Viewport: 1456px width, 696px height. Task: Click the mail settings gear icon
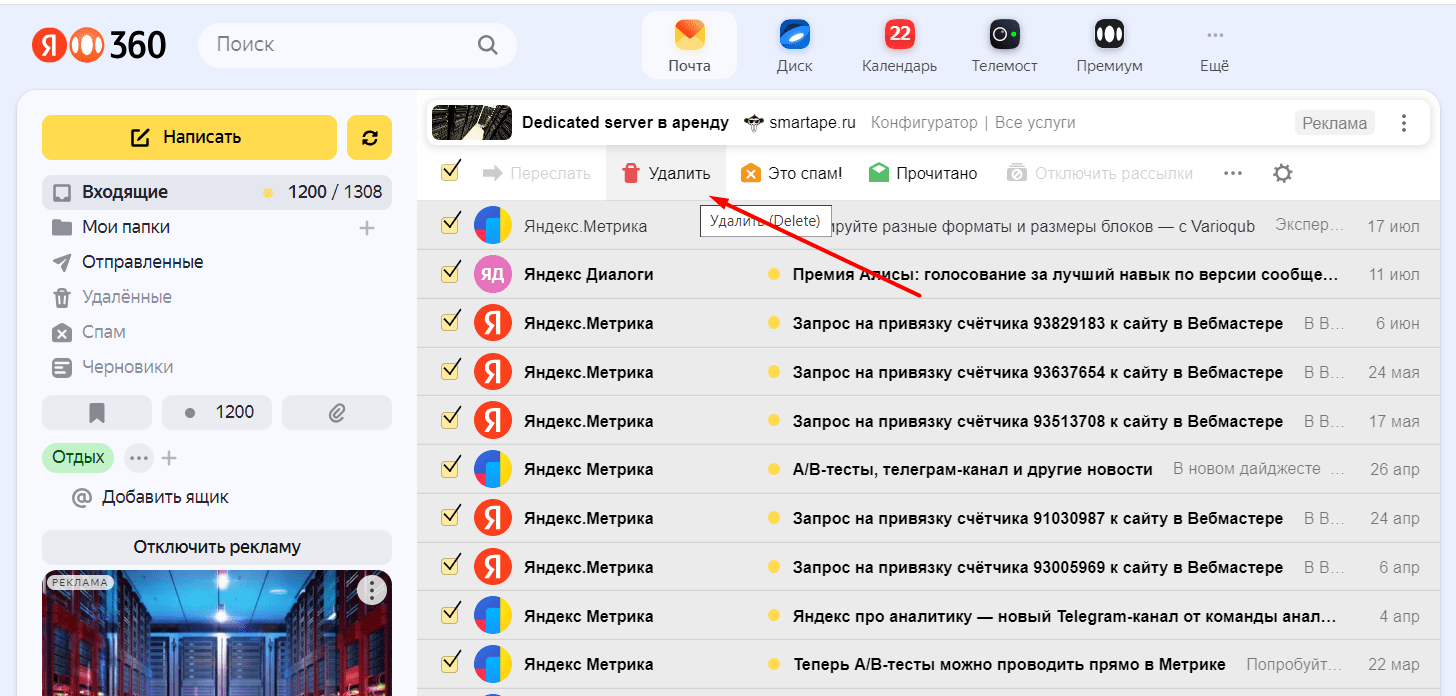click(x=1282, y=173)
